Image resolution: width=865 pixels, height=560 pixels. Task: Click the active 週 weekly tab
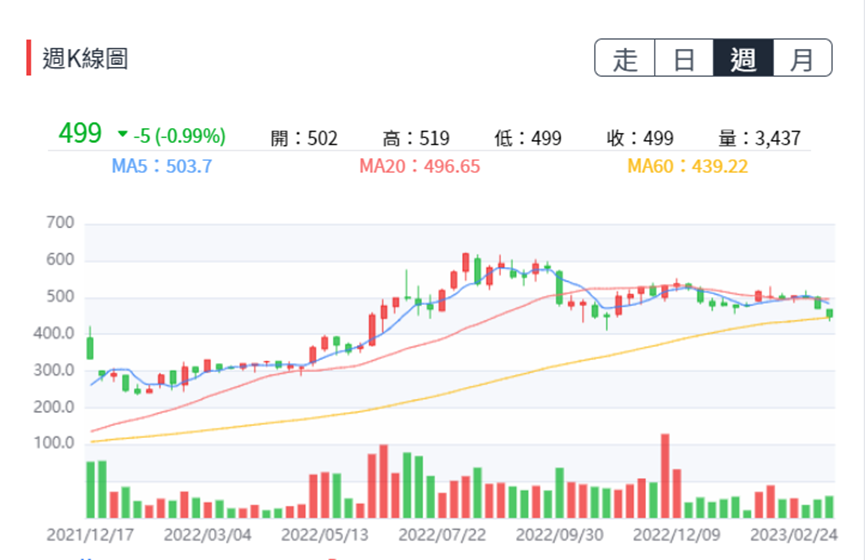(743, 59)
